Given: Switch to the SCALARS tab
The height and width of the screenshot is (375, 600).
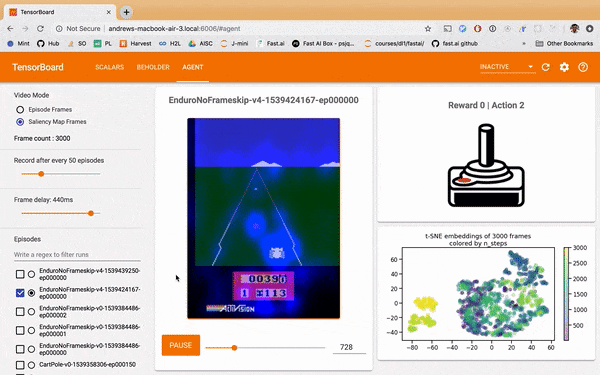Looking at the screenshot, I should point(109,67).
